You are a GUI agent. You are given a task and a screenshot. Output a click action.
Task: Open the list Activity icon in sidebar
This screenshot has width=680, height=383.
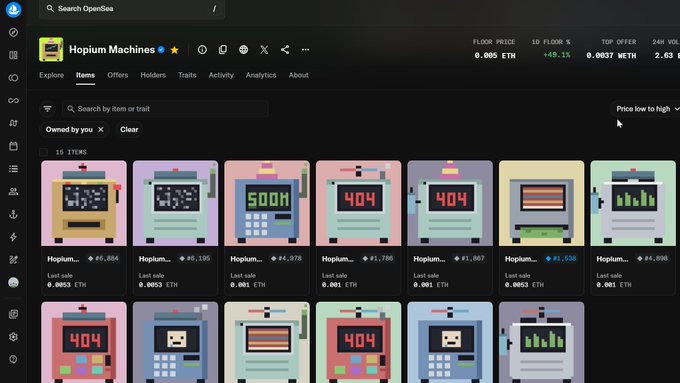point(13,169)
